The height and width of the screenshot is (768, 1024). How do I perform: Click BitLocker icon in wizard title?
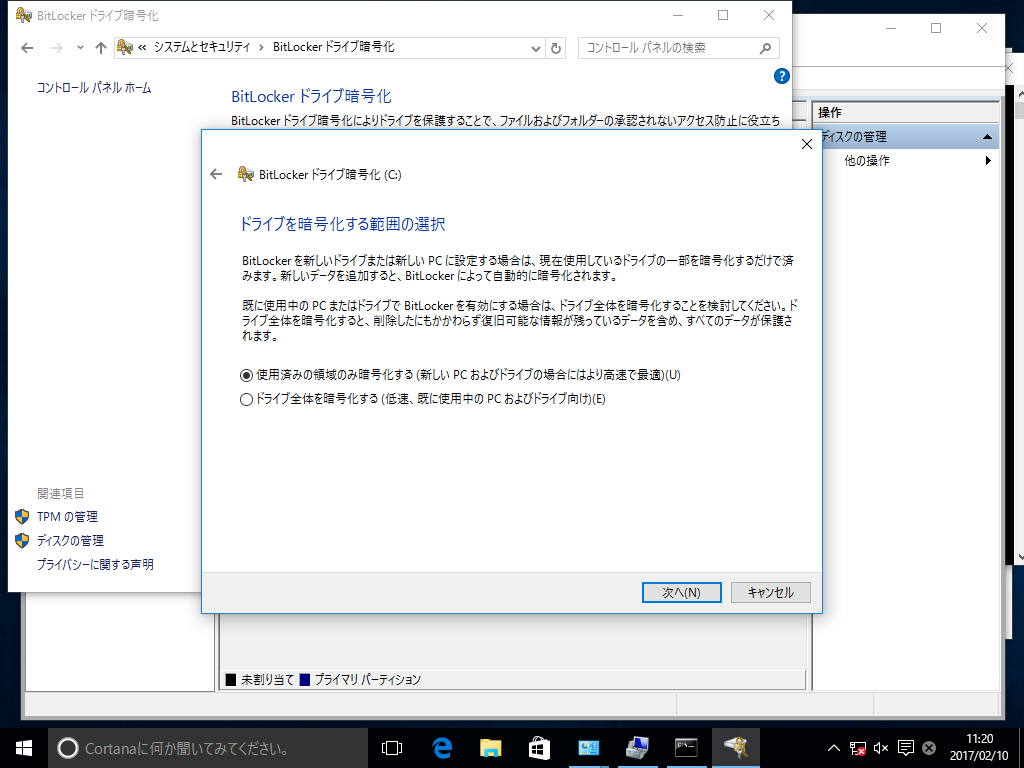coord(246,174)
